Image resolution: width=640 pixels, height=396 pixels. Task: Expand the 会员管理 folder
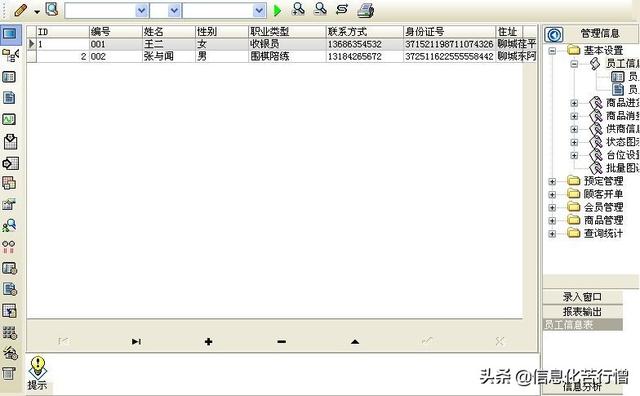(x=552, y=207)
